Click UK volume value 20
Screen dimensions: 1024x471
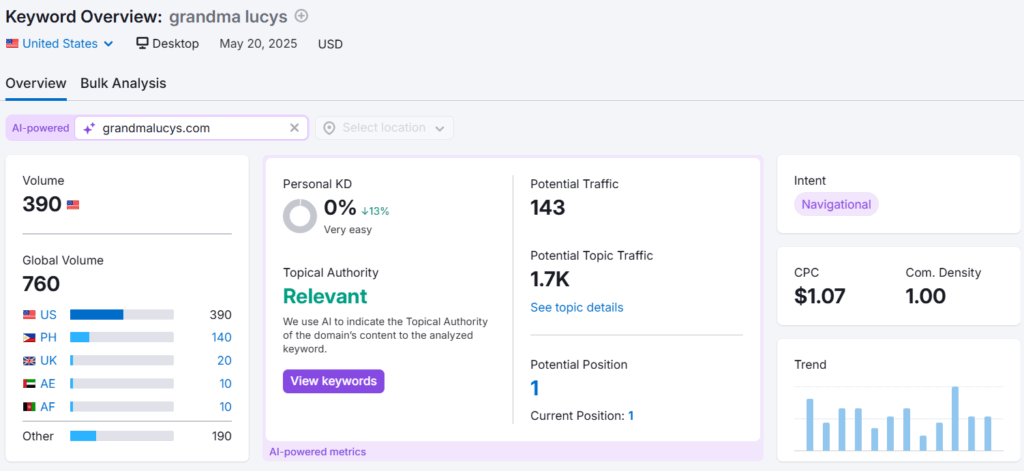(x=225, y=361)
